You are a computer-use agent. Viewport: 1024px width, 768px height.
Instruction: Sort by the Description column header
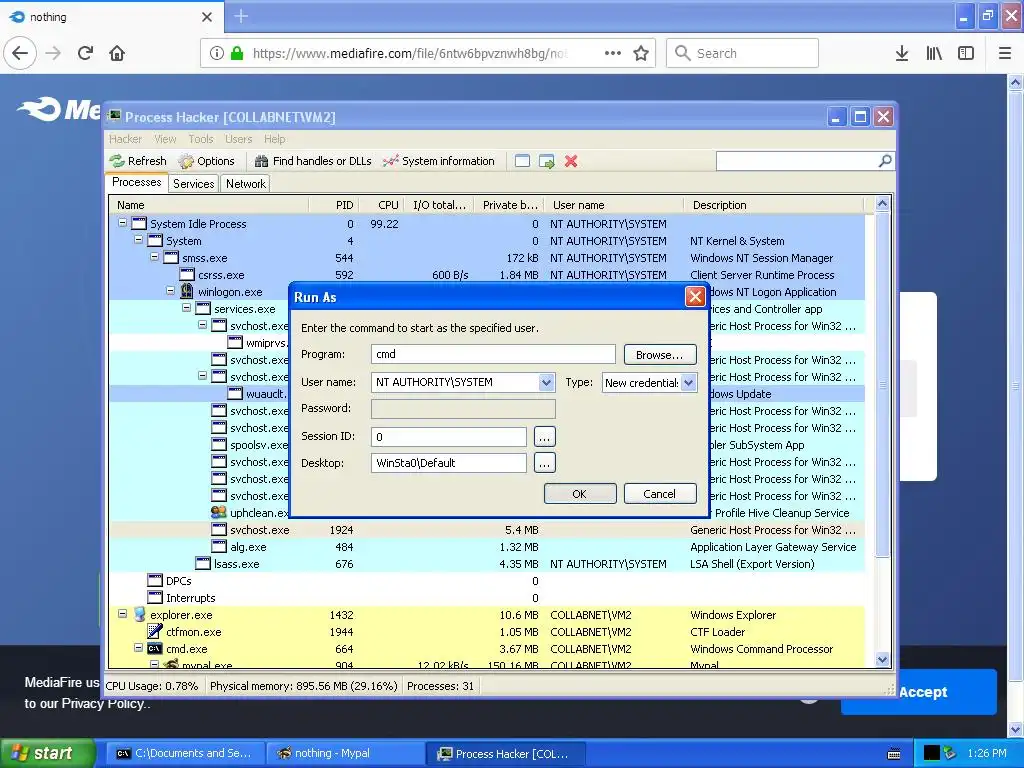(774, 205)
